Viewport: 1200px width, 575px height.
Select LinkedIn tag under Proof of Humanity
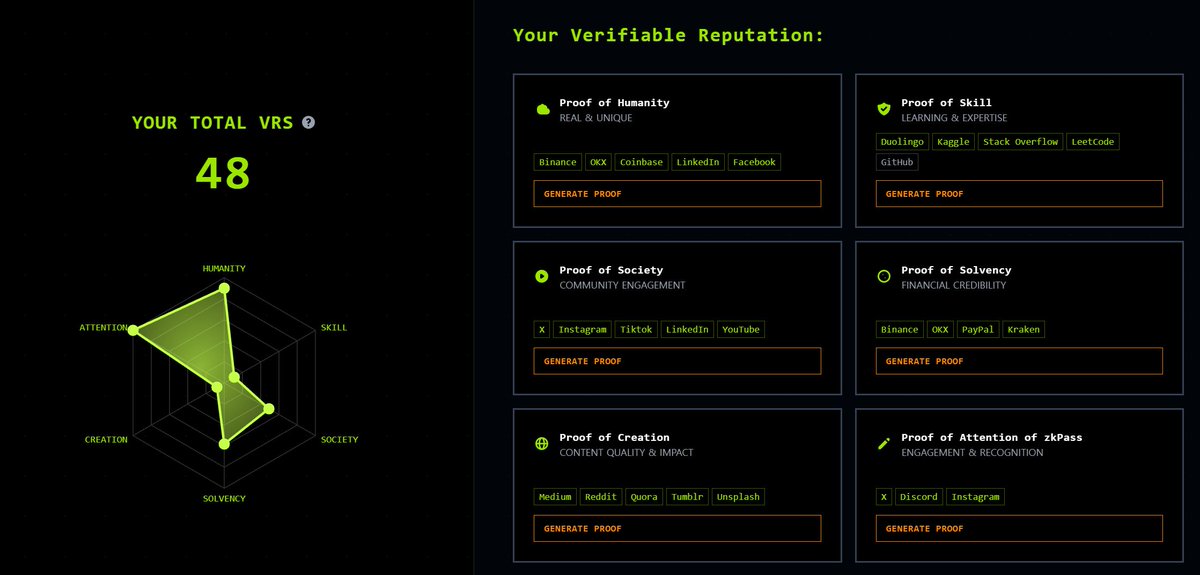tap(698, 162)
